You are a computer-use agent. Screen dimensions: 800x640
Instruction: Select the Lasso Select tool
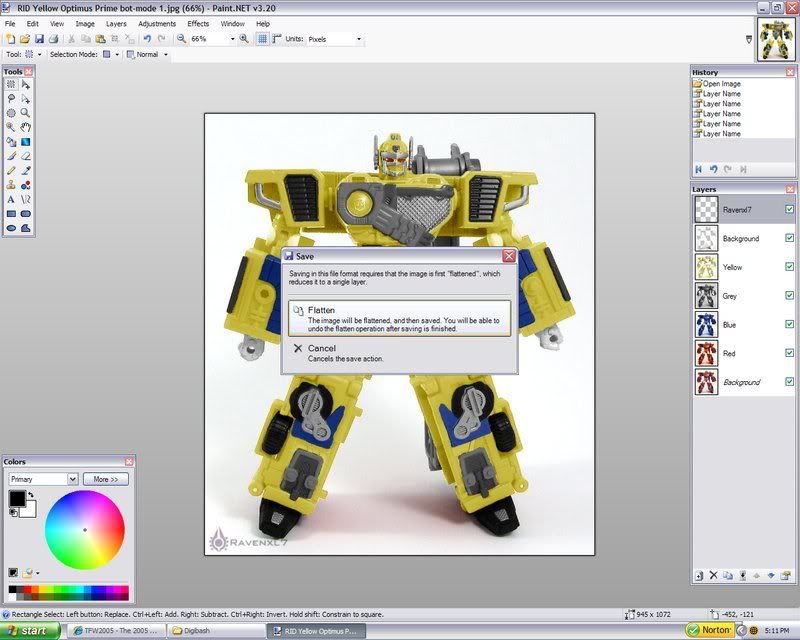[x=11, y=99]
